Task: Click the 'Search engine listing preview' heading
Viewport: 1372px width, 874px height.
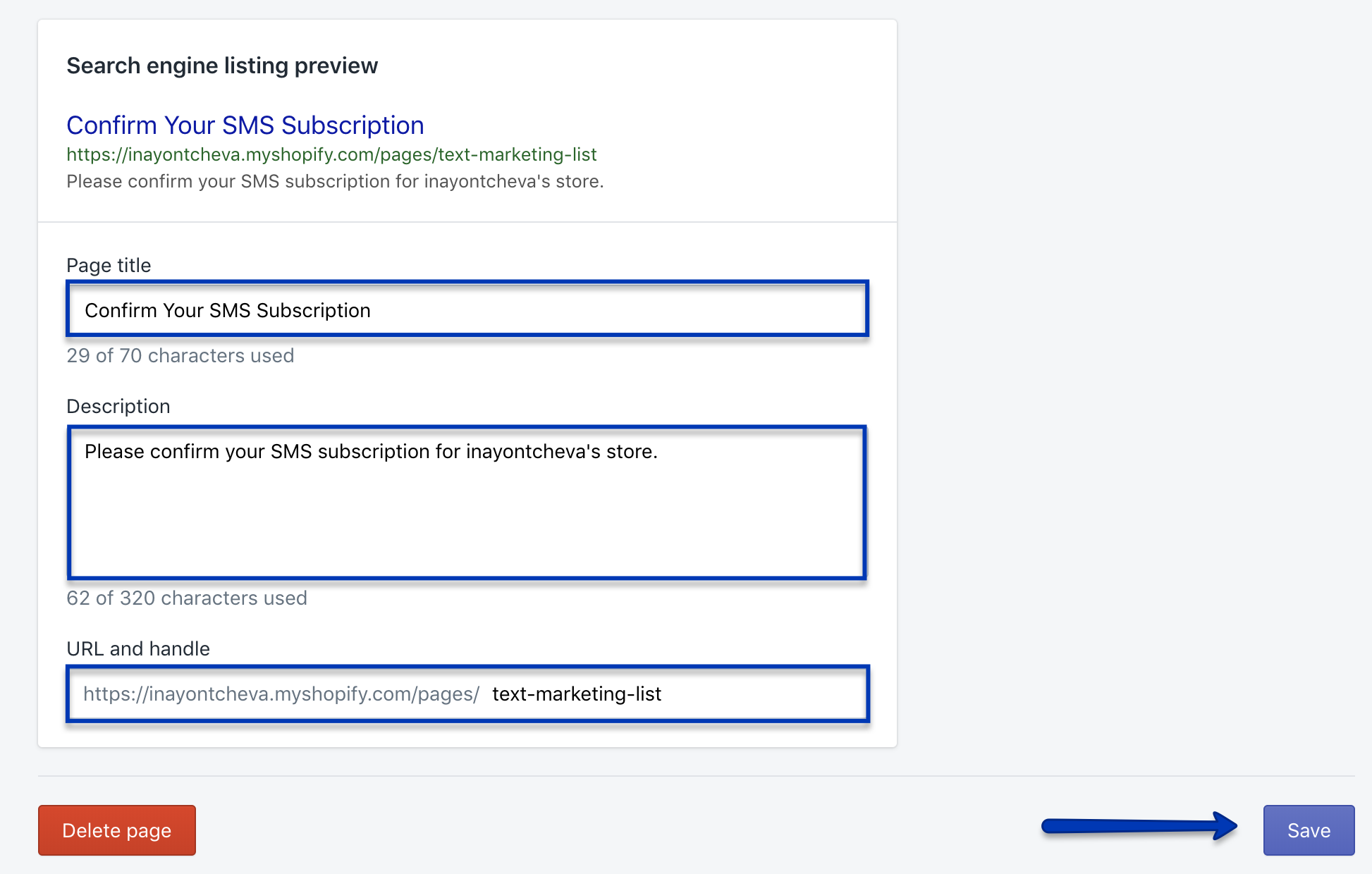Action: point(222,66)
